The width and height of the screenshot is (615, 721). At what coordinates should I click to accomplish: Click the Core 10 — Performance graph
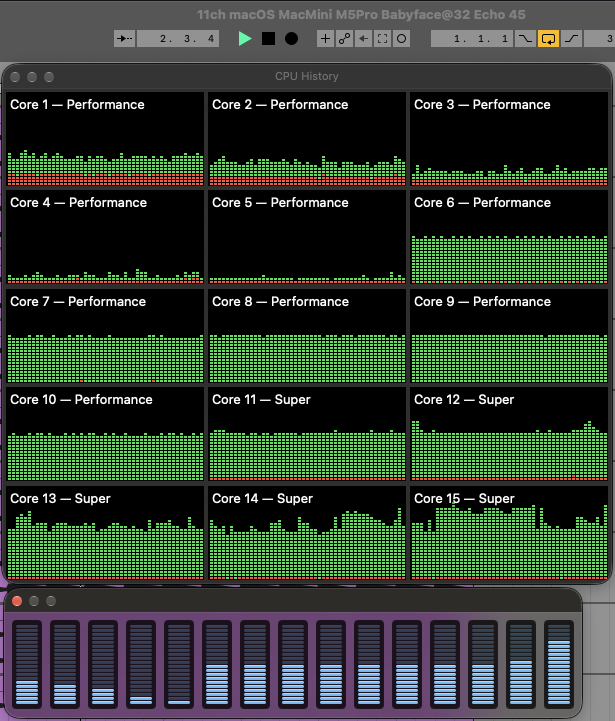pyautogui.click(x=105, y=434)
